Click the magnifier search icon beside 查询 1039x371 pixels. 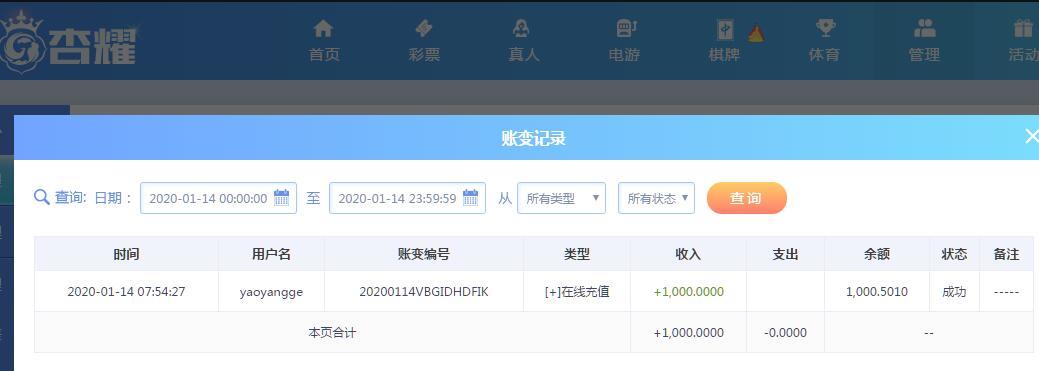tap(42, 197)
